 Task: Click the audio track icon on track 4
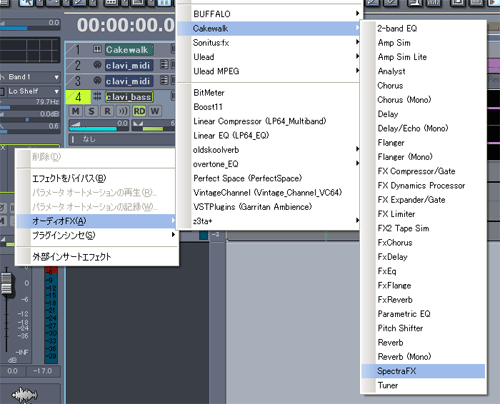(97, 97)
